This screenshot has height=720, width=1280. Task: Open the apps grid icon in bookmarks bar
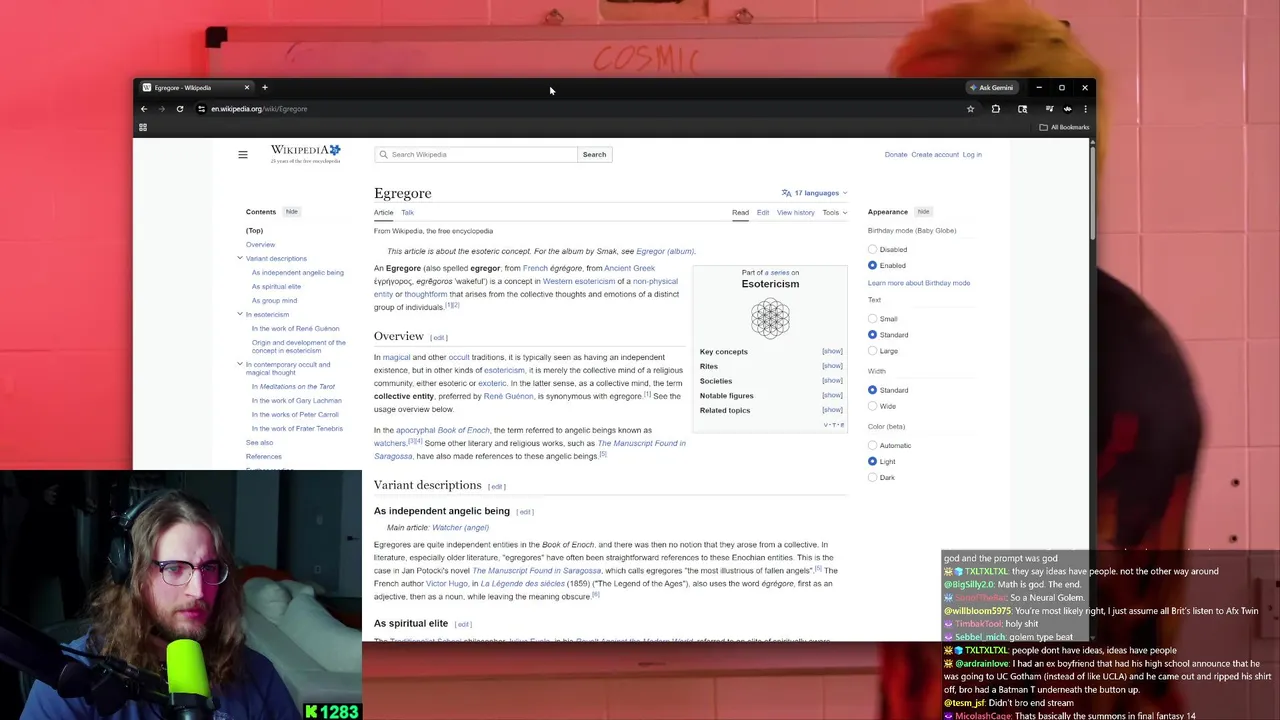tap(143, 127)
